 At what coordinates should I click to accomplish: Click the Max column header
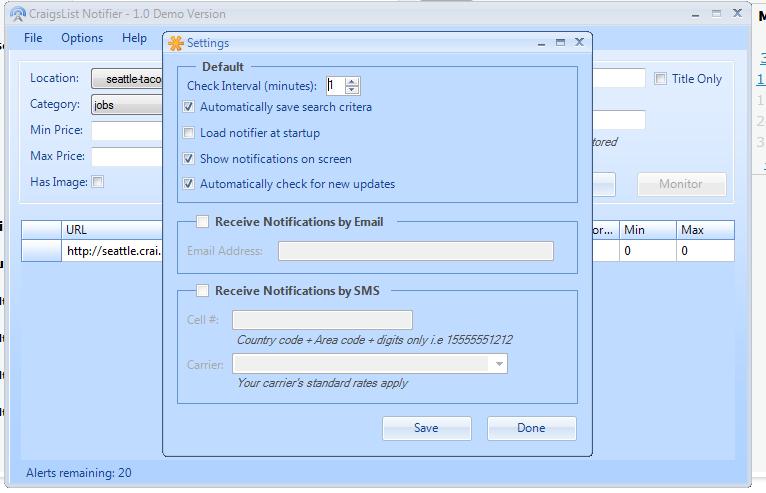(705, 230)
